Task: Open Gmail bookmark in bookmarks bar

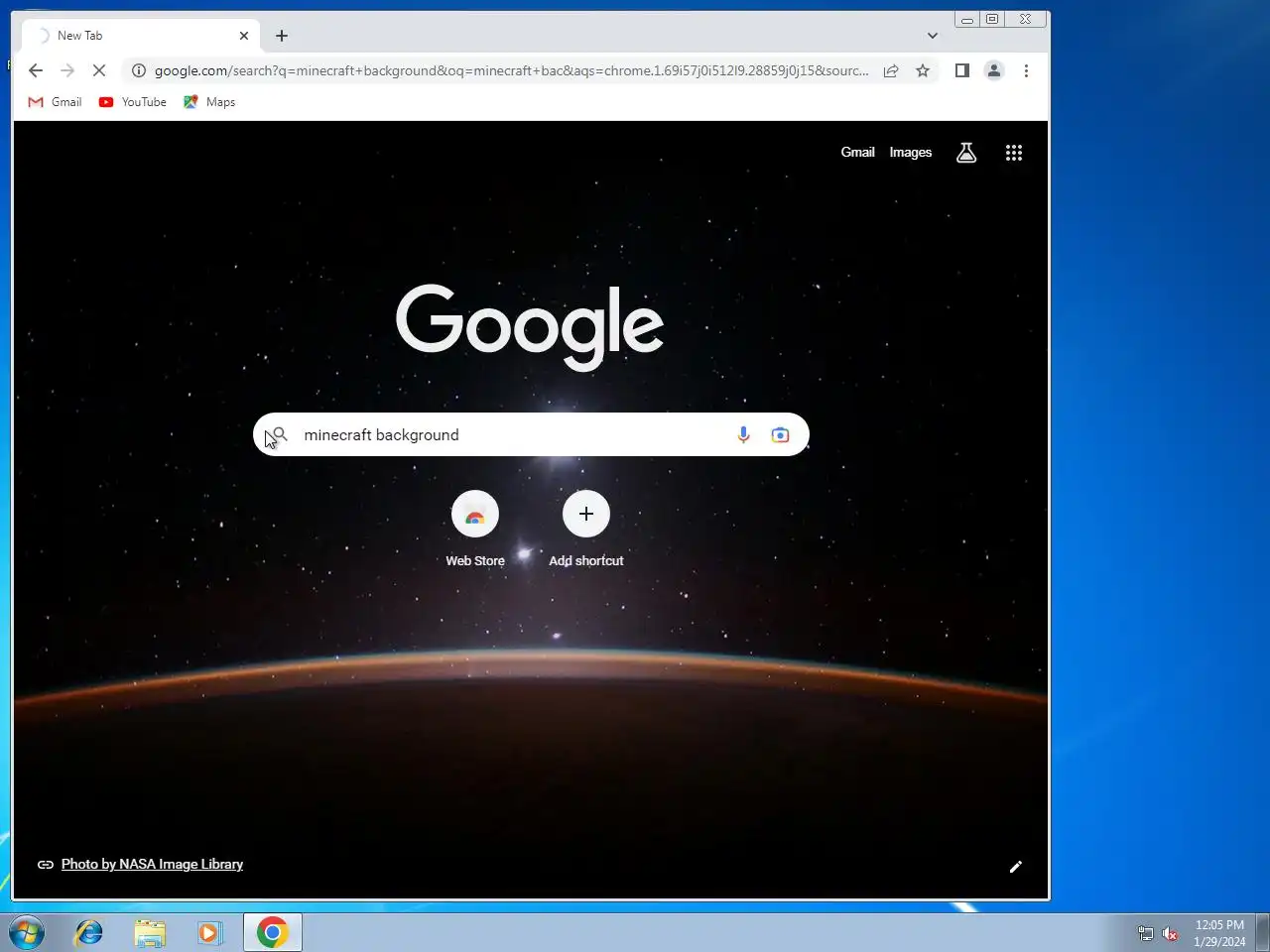Action: [56, 102]
